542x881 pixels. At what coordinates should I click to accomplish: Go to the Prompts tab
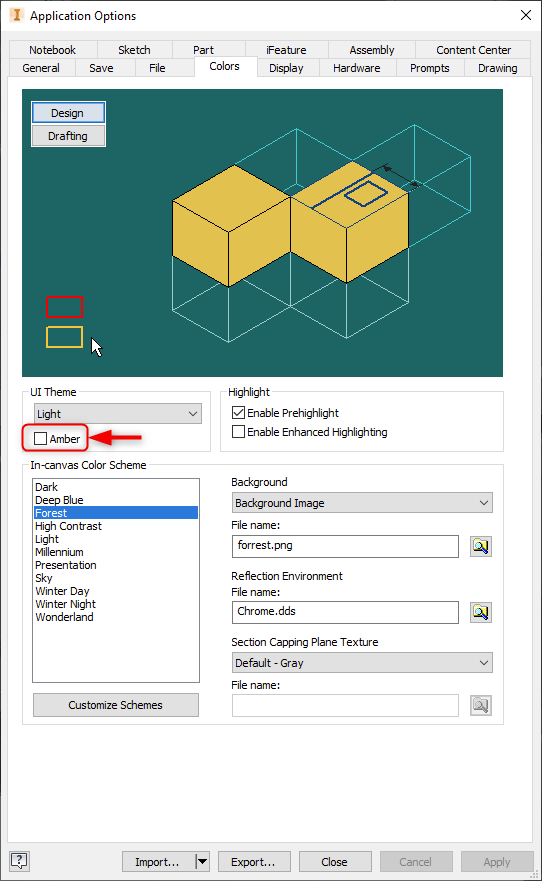click(x=430, y=68)
